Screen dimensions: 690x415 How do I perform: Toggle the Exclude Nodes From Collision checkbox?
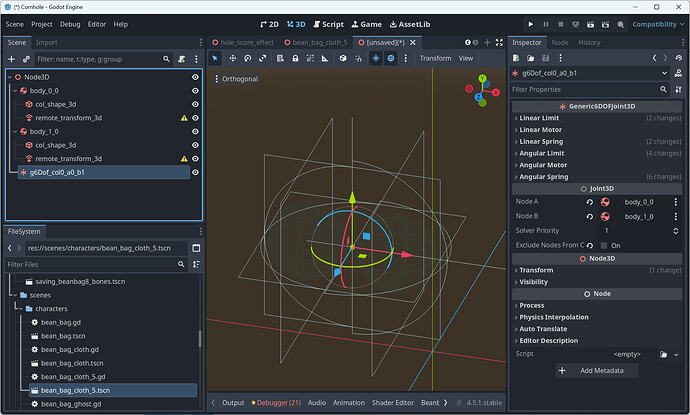pyautogui.click(x=603, y=245)
